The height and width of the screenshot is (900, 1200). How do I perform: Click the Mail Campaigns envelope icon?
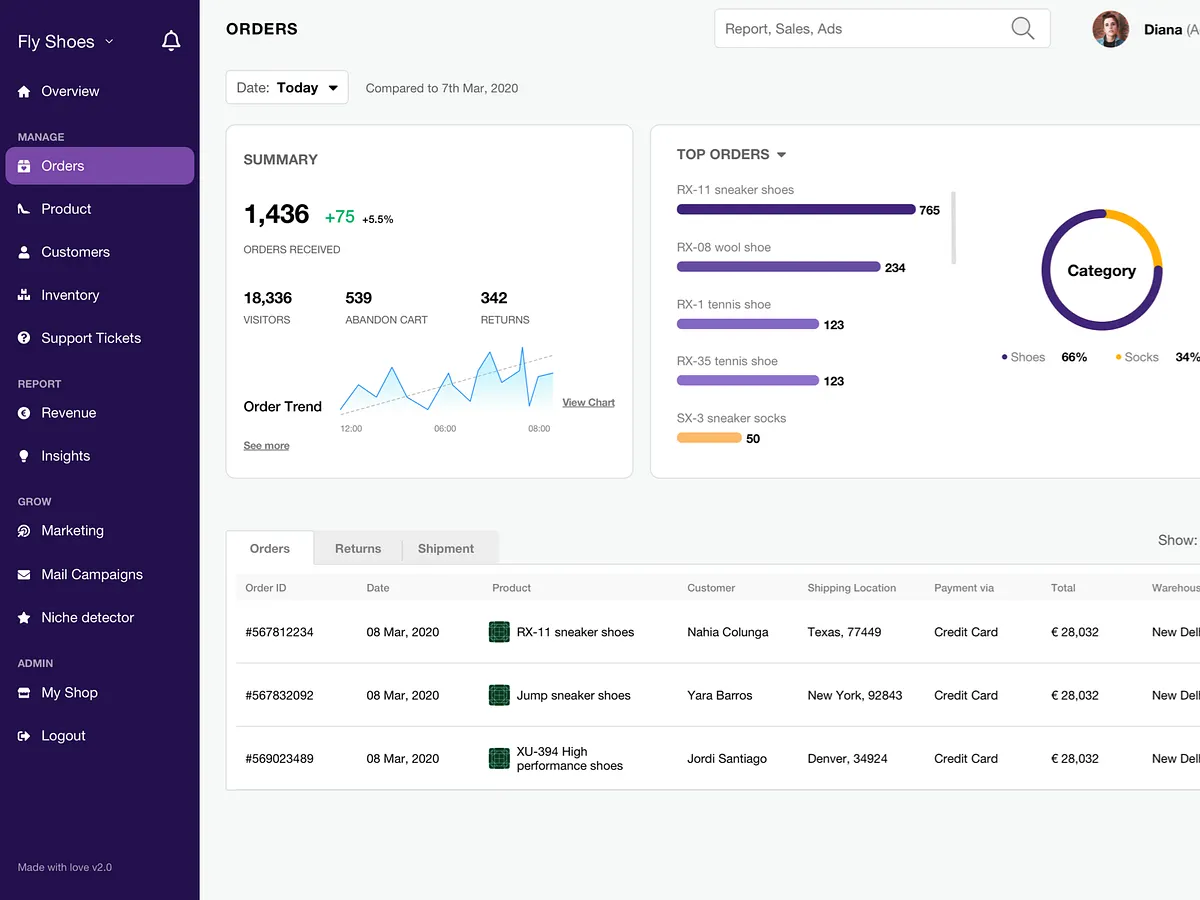point(23,574)
